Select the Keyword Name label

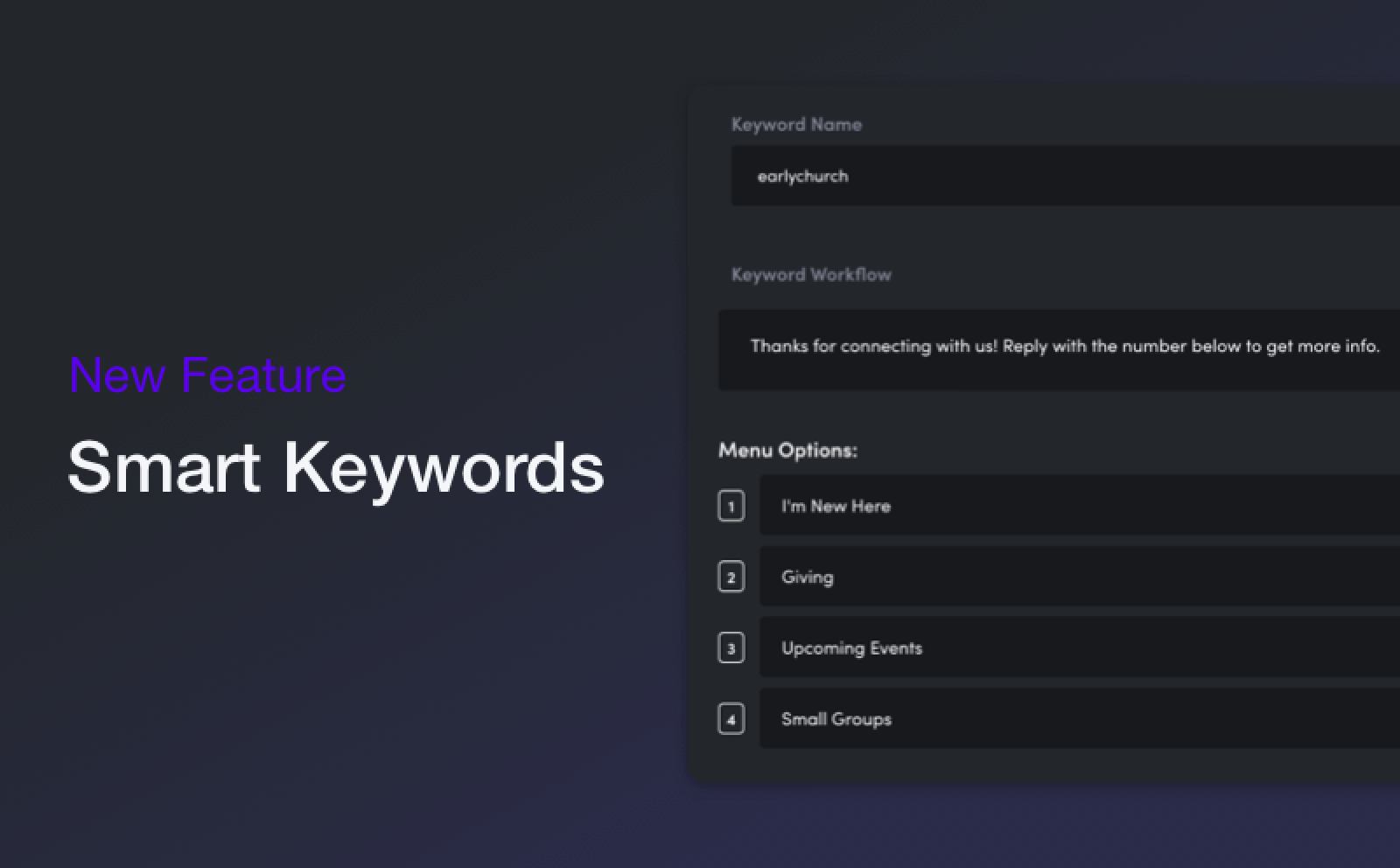click(797, 124)
